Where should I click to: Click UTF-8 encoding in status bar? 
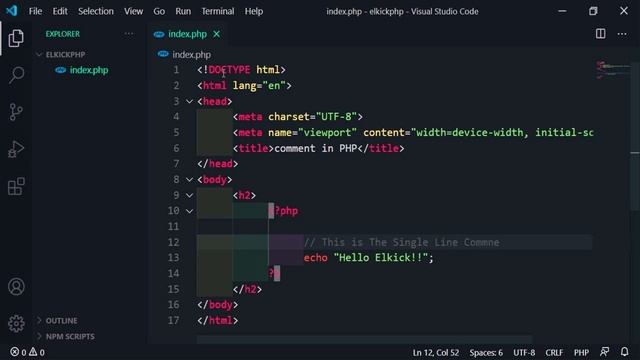click(524, 352)
